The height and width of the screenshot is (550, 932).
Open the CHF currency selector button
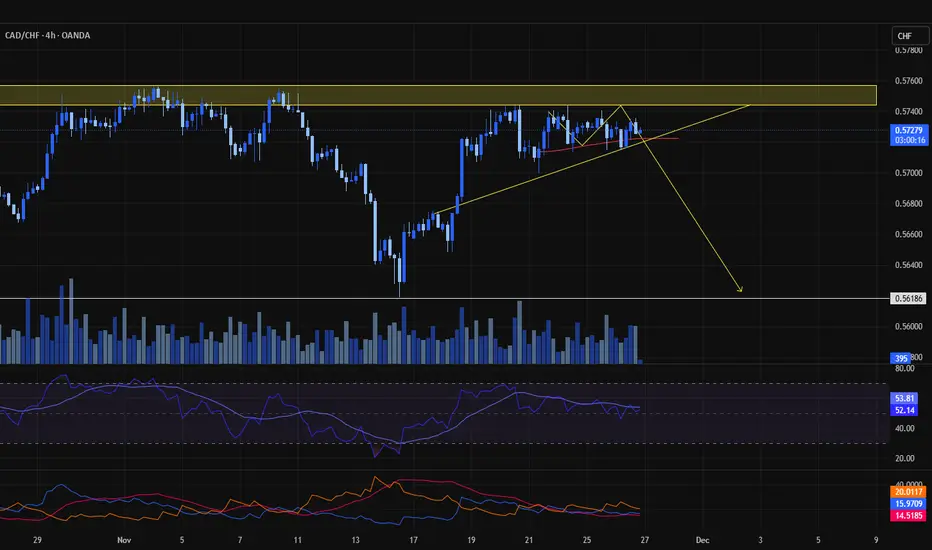(909, 36)
